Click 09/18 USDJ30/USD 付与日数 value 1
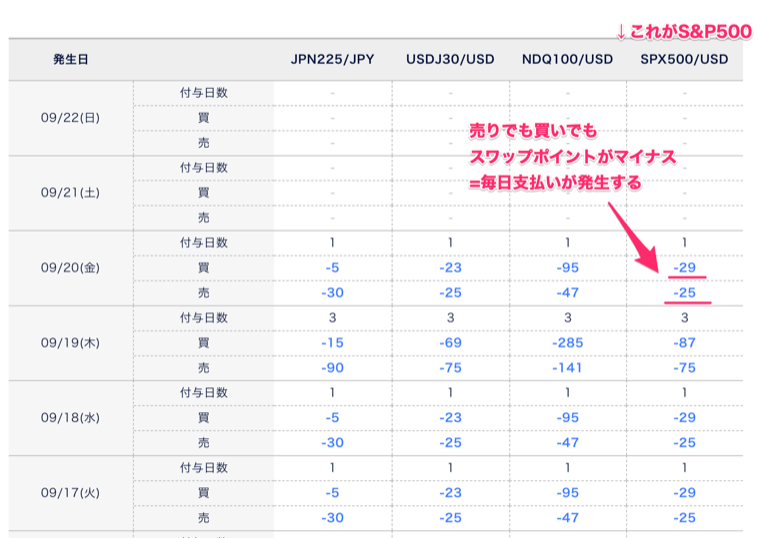The image size is (760, 538). pyautogui.click(x=450, y=393)
